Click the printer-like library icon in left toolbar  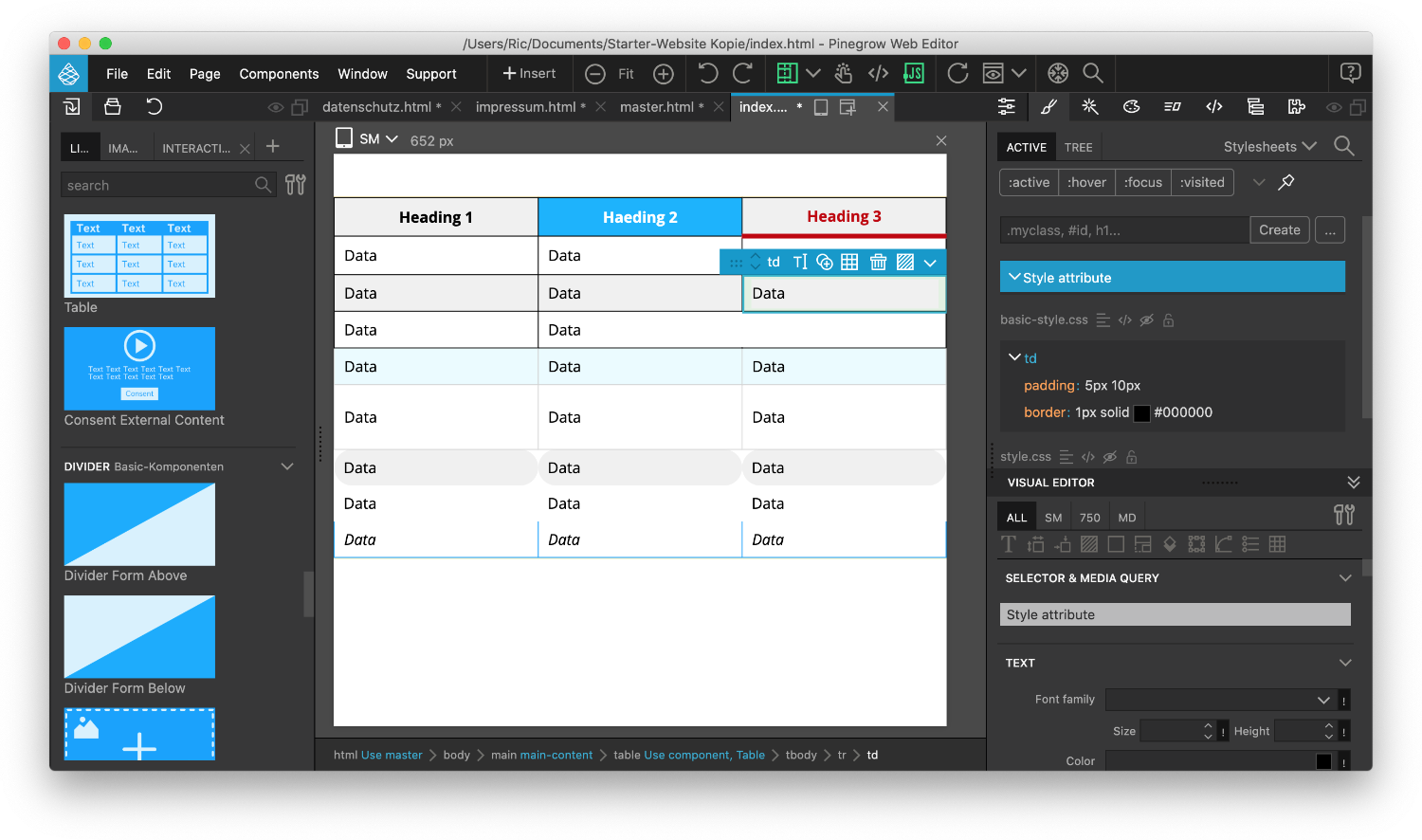[x=113, y=107]
